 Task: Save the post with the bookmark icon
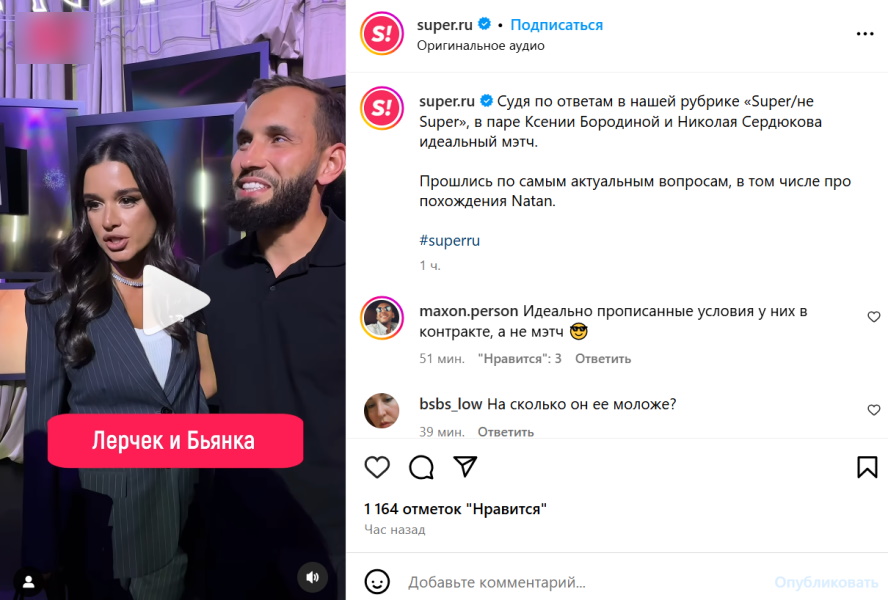[x=867, y=467]
